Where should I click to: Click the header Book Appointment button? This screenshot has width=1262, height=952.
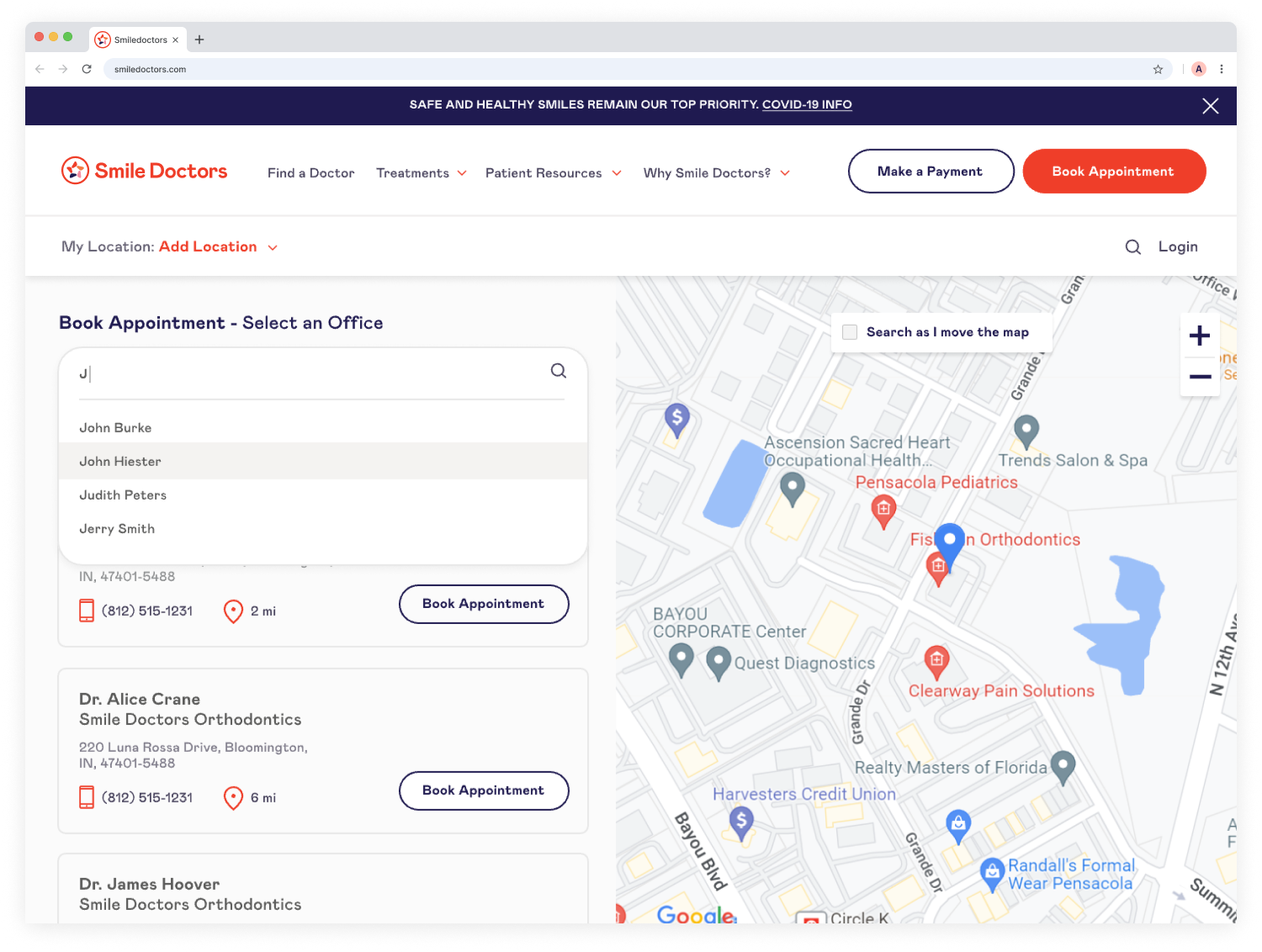tap(1114, 171)
